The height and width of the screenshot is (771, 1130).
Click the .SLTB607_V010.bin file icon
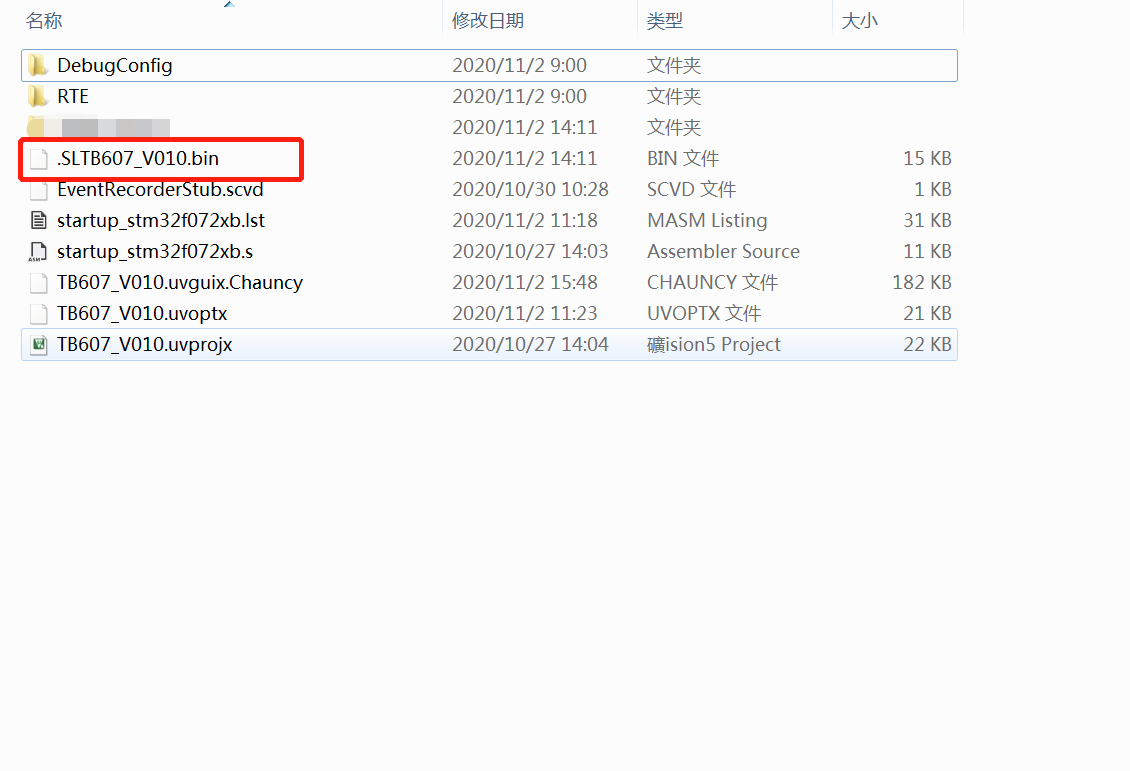38,159
